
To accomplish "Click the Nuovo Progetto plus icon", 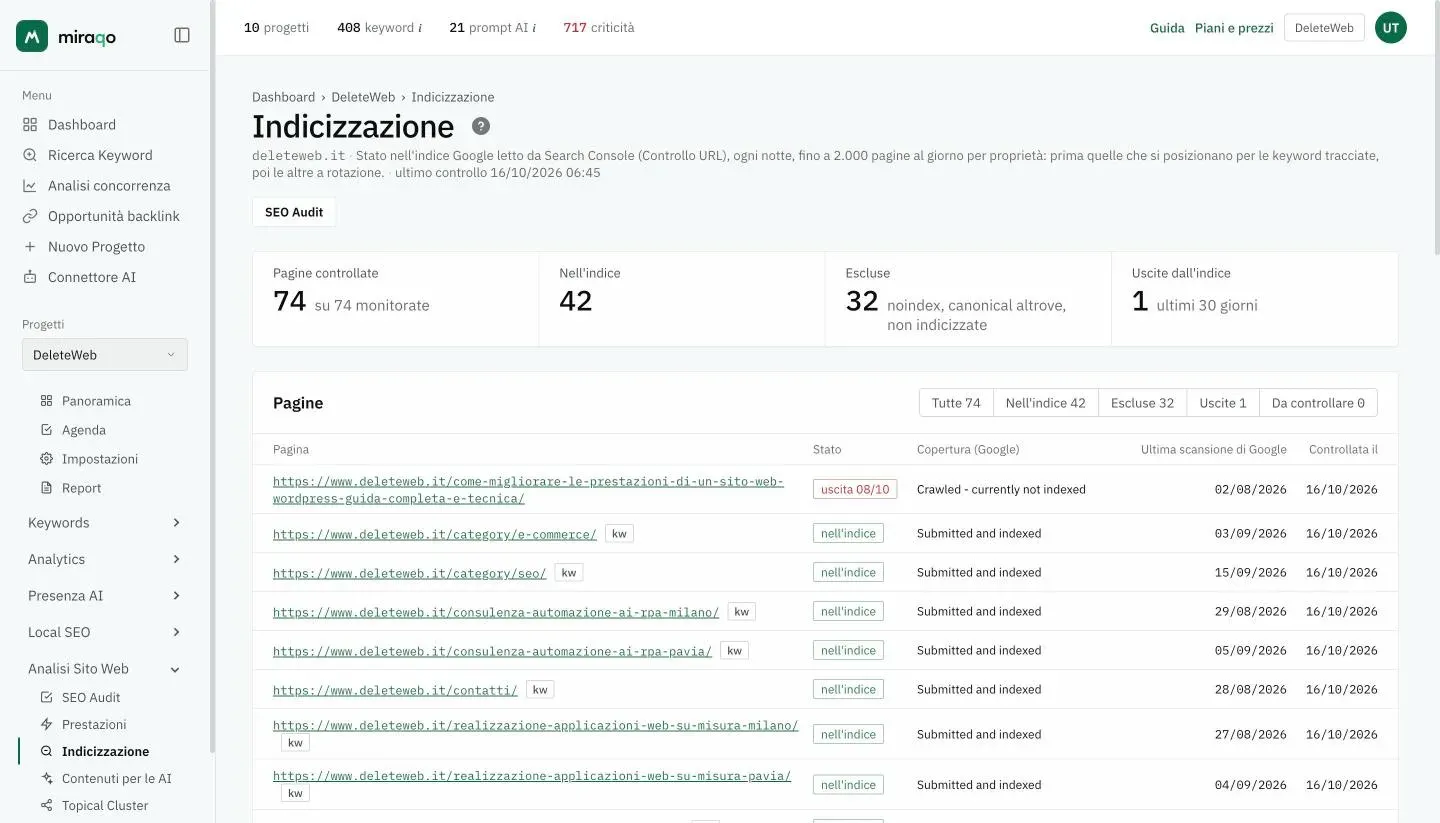I will click(x=30, y=247).
